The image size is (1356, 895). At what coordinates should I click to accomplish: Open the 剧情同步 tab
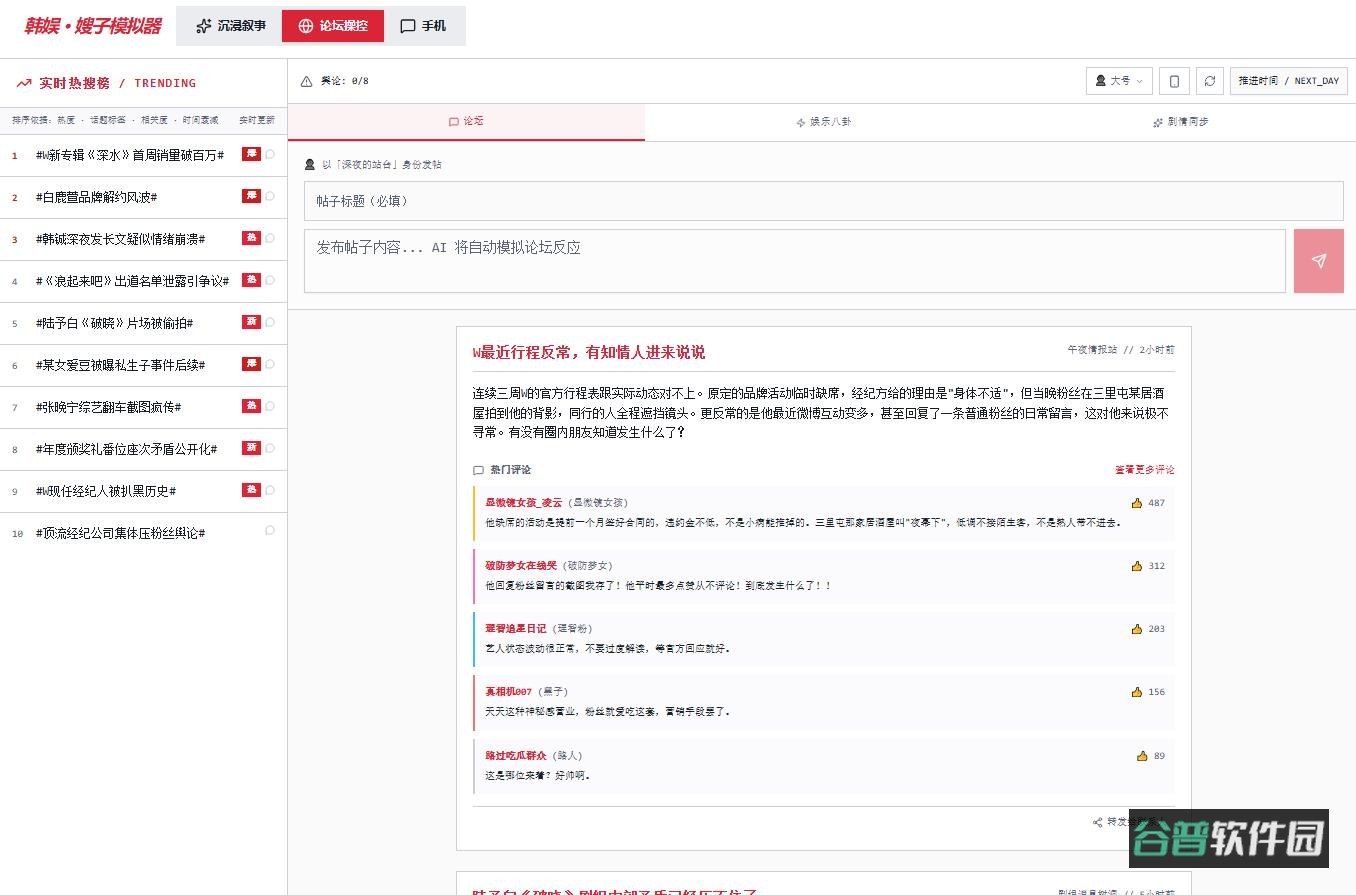[x=1179, y=122]
